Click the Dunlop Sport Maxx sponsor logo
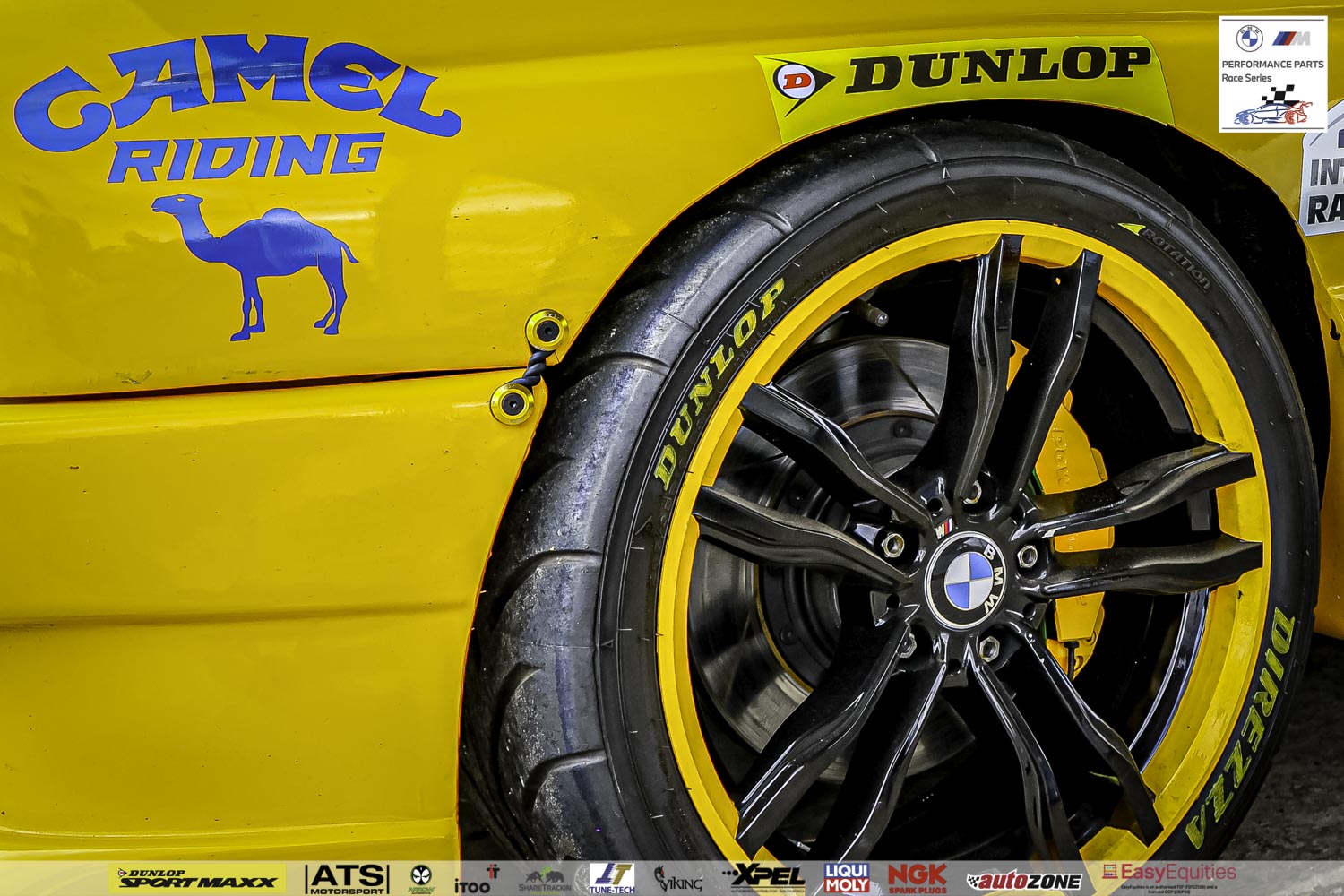 (x=197, y=878)
